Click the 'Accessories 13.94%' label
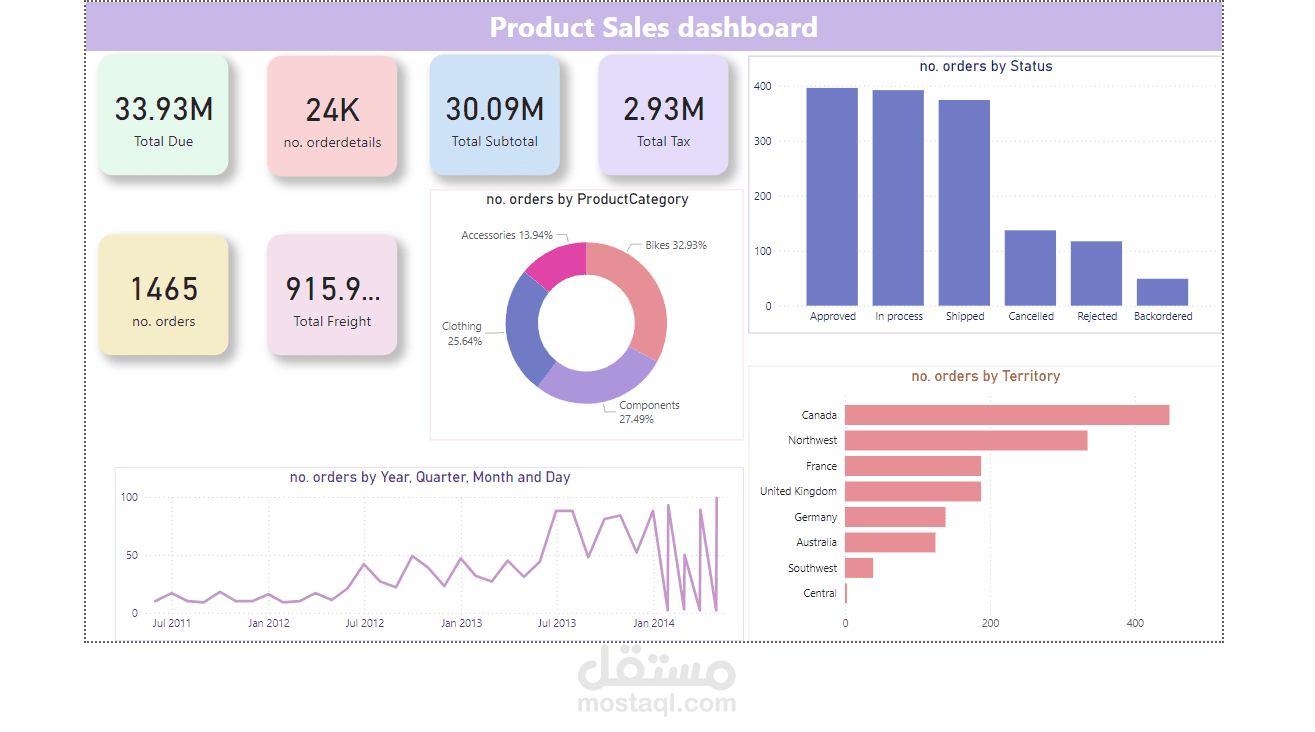 (x=507, y=235)
